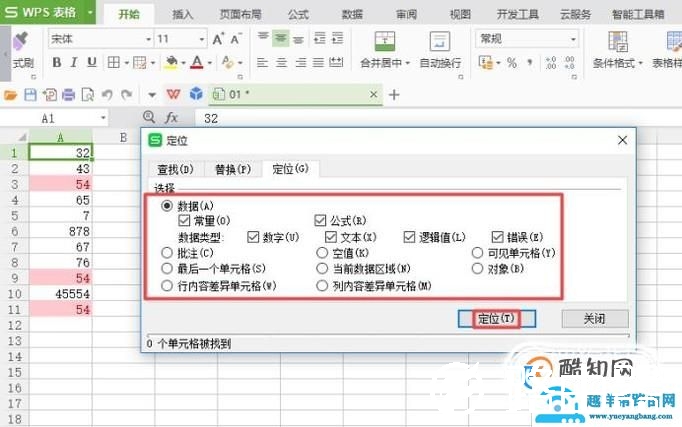This screenshot has height=427, width=682.
Task: Open the 替换(P) tab in dialog
Action: coord(233,169)
